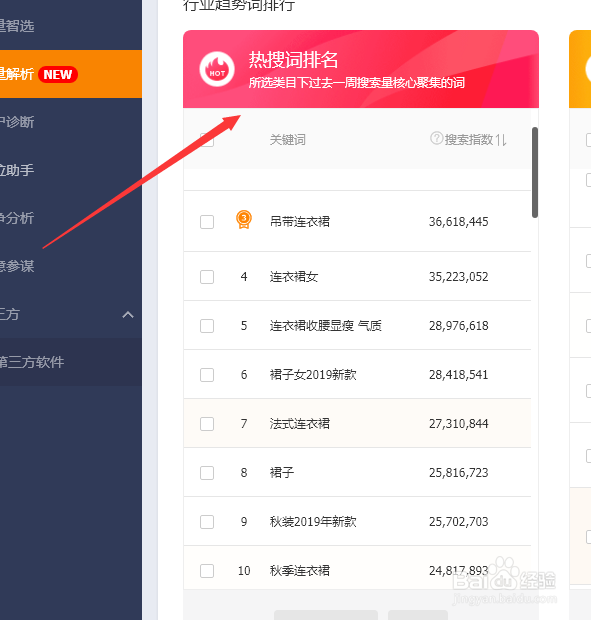Viewport: 591px width, 620px height.
Task: Open the 解析 NEW sidebar menu item
Action: coord(71,74)
